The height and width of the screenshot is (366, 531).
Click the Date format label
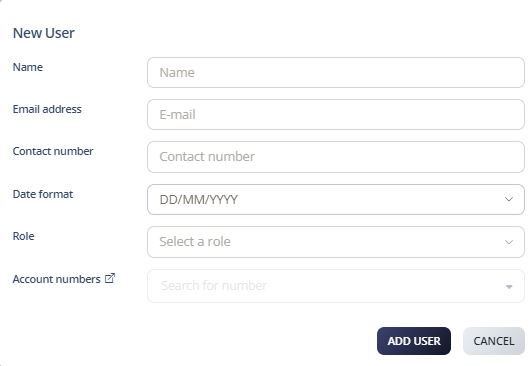pyautogui.click(x=43, y=194)
